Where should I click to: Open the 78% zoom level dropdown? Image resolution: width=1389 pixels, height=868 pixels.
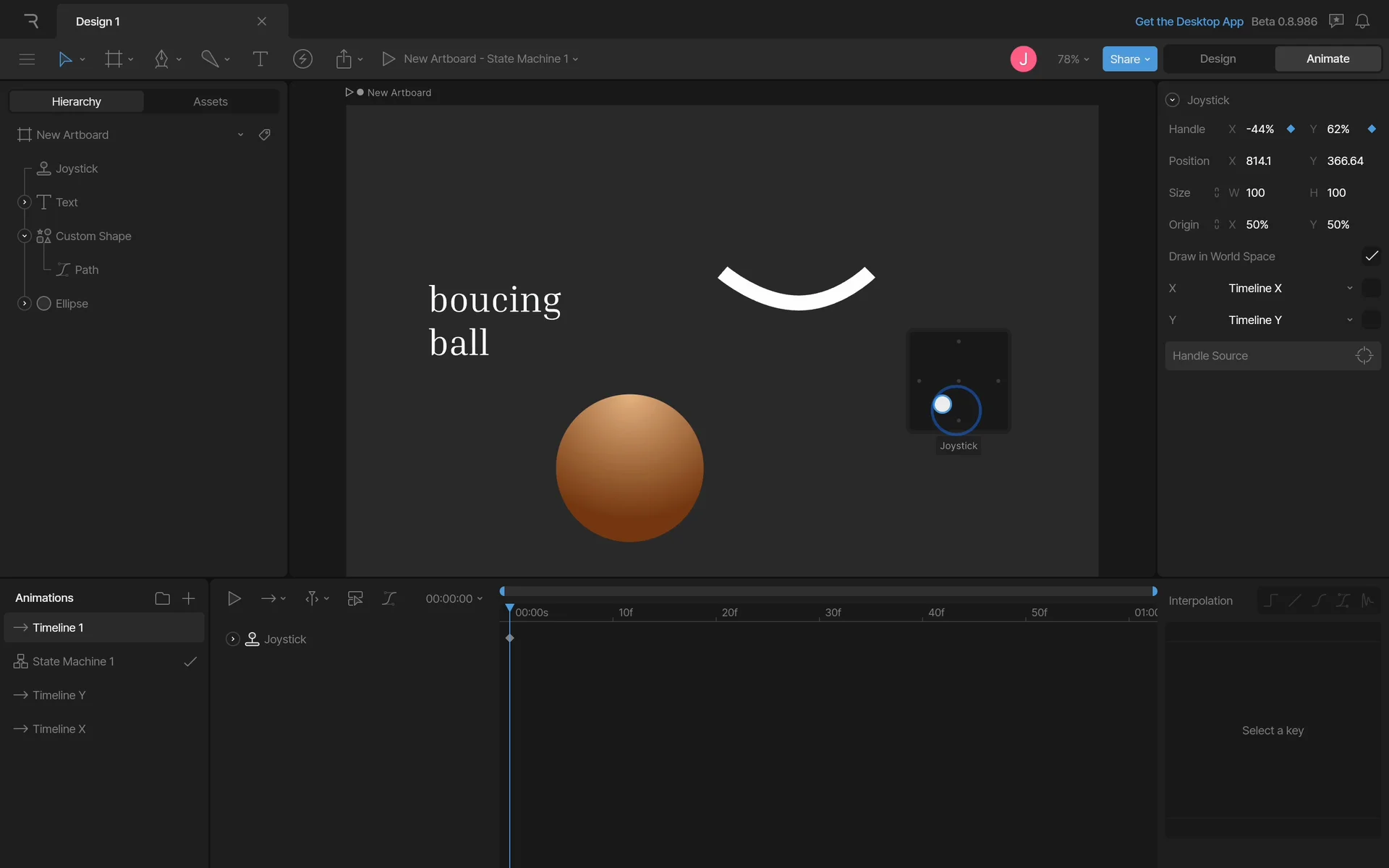(x=1072, y=59)
